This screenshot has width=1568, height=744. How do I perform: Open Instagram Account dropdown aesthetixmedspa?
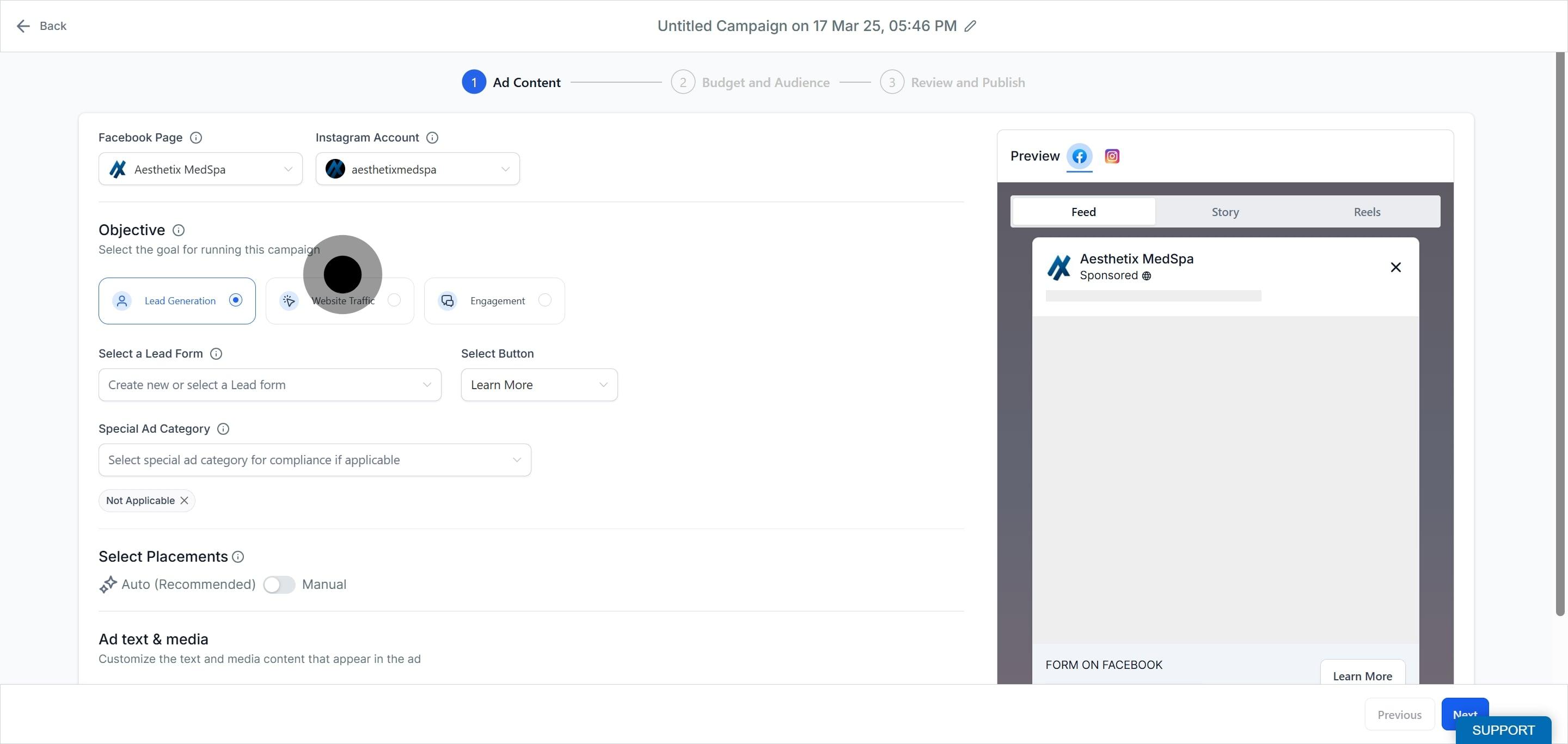pos(418,169)
